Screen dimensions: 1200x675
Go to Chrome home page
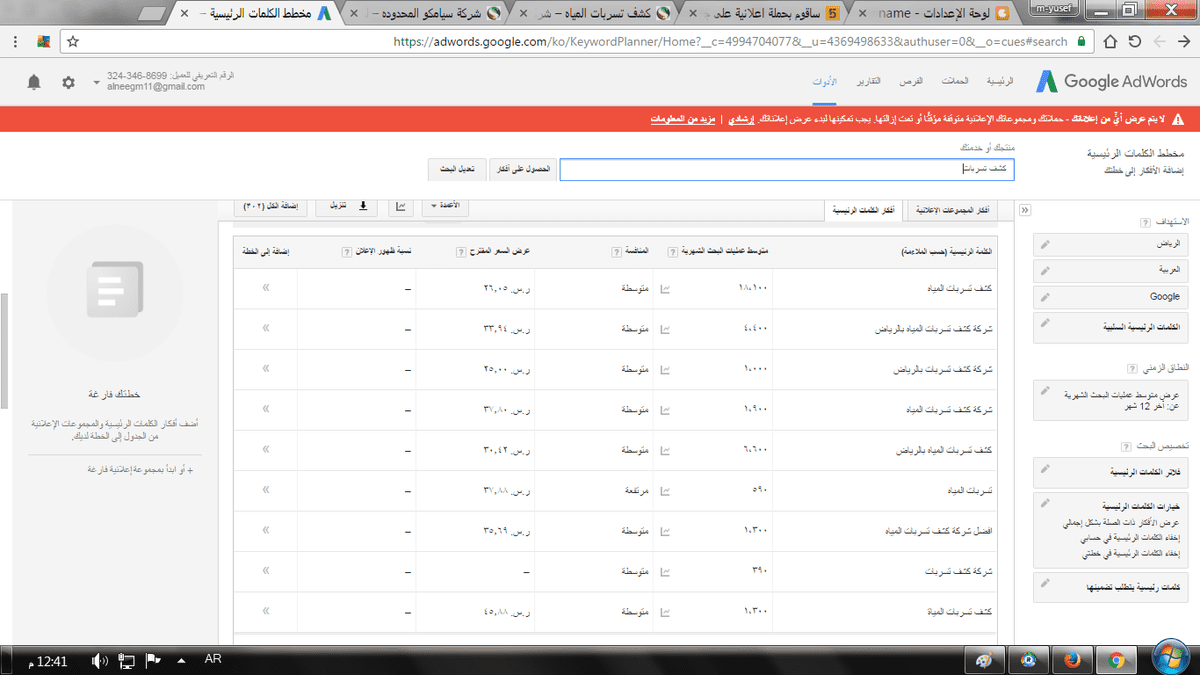click(1111, 42)
